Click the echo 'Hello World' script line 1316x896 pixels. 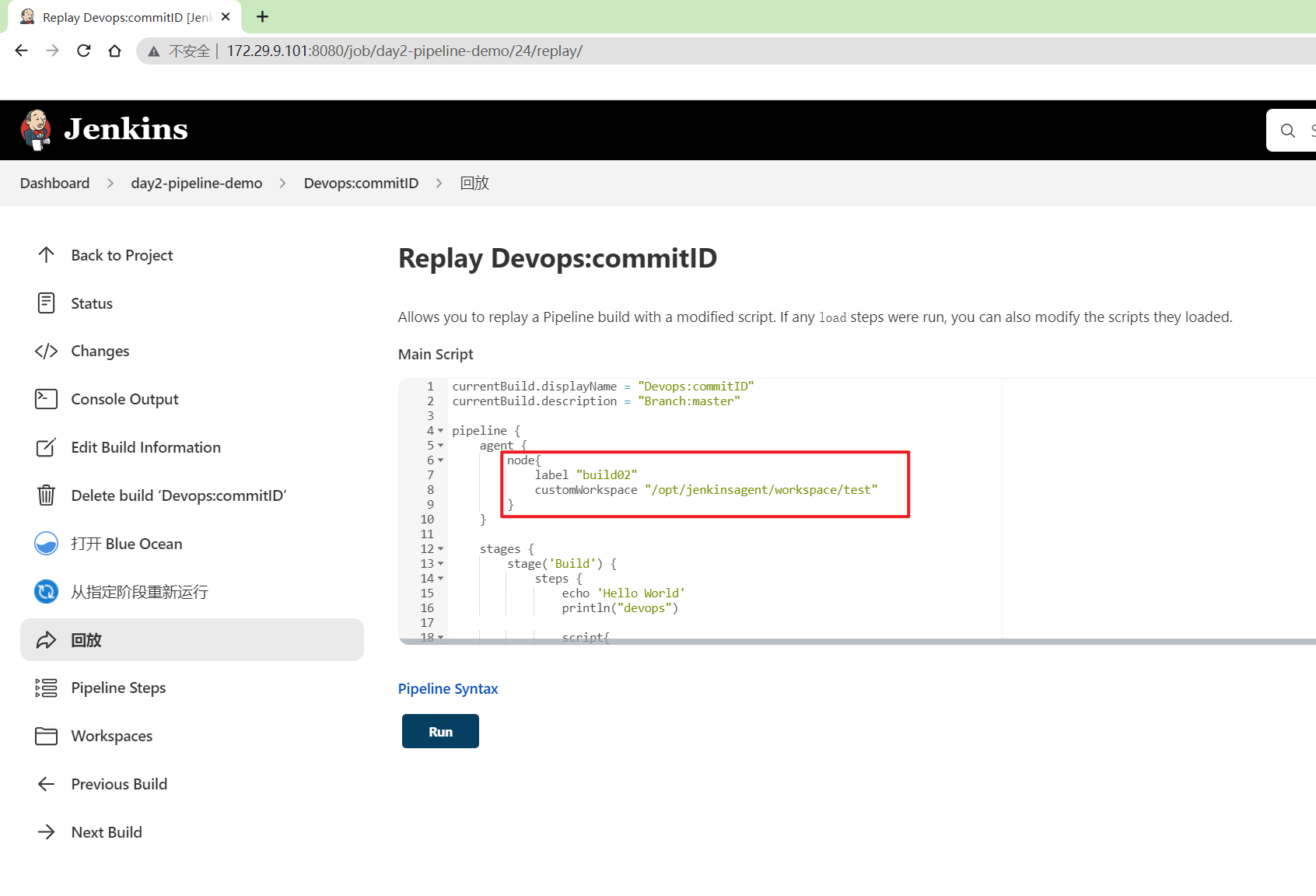(624, 593)
